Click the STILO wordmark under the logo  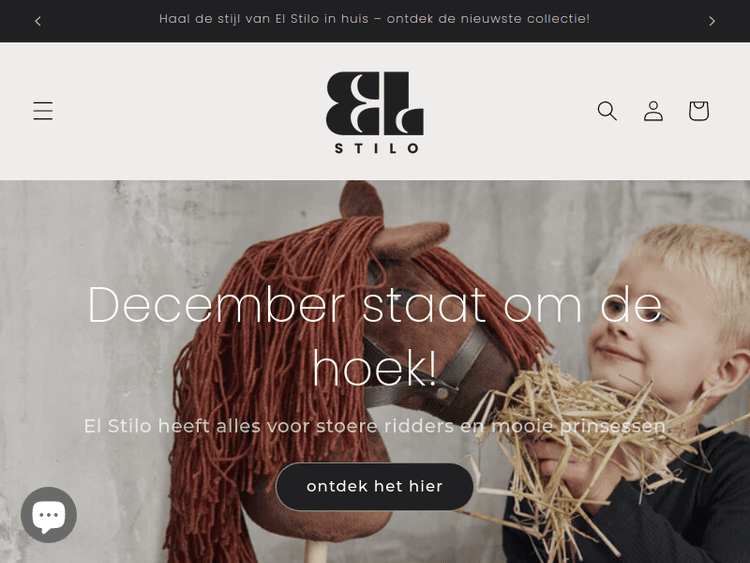tap(376, 148)
